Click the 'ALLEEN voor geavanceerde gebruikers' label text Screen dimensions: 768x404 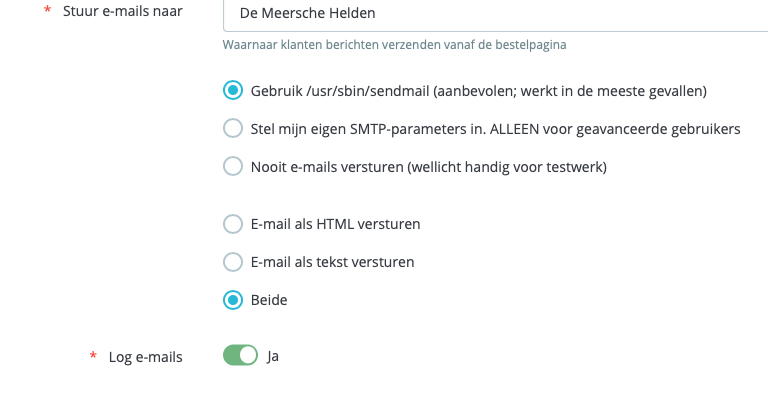coord(620,128)
